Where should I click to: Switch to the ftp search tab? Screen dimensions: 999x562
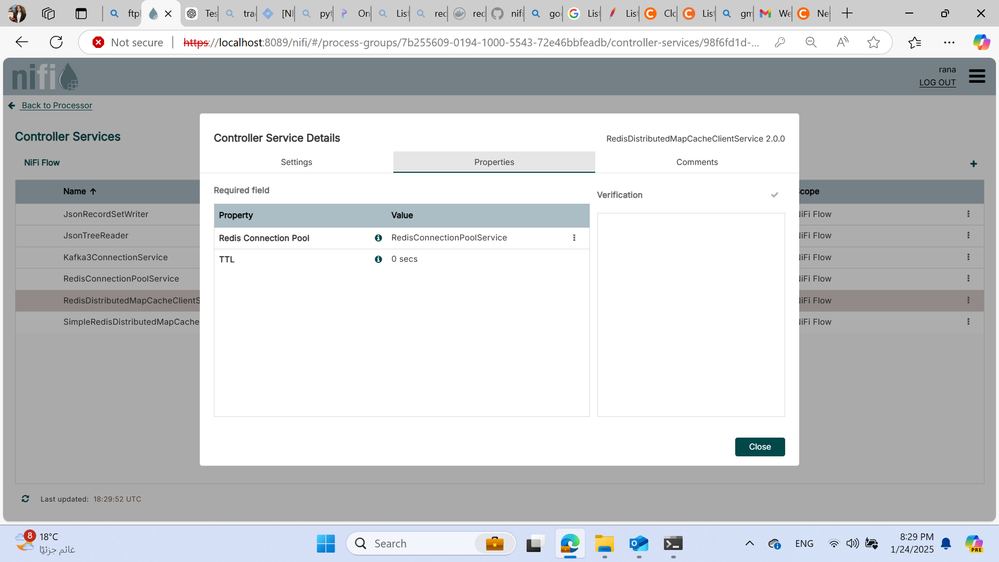pos(124,13)
